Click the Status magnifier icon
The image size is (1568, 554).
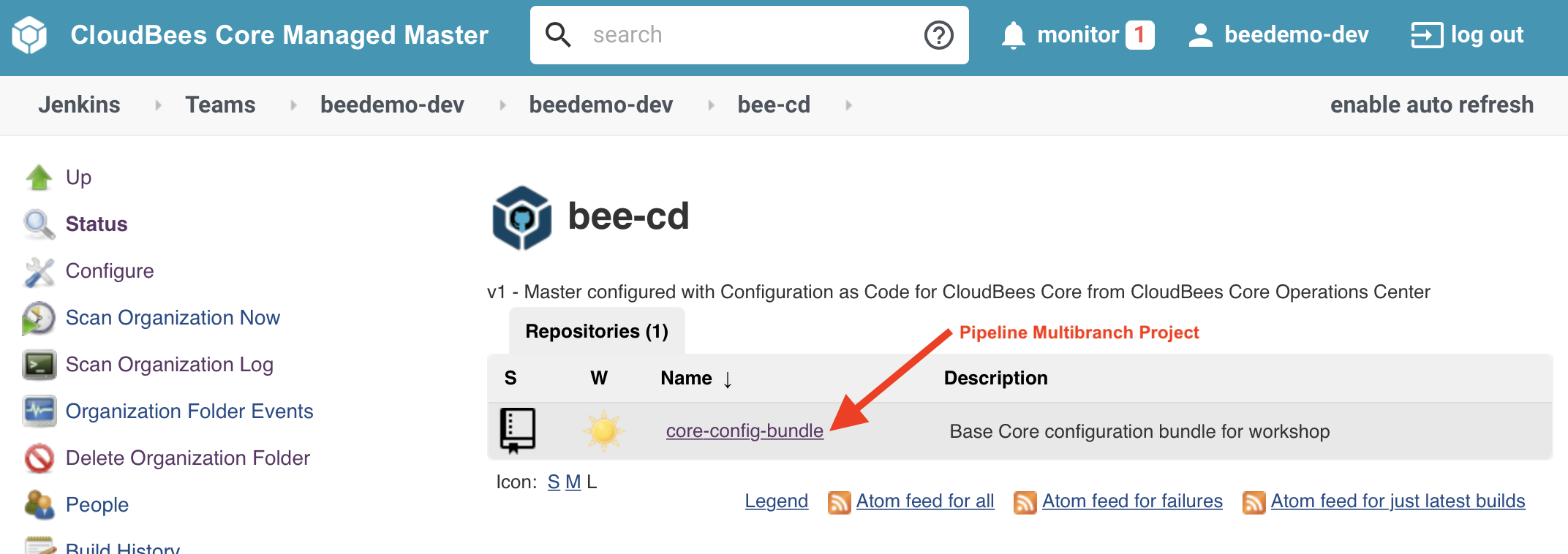[x=39, y=224]
